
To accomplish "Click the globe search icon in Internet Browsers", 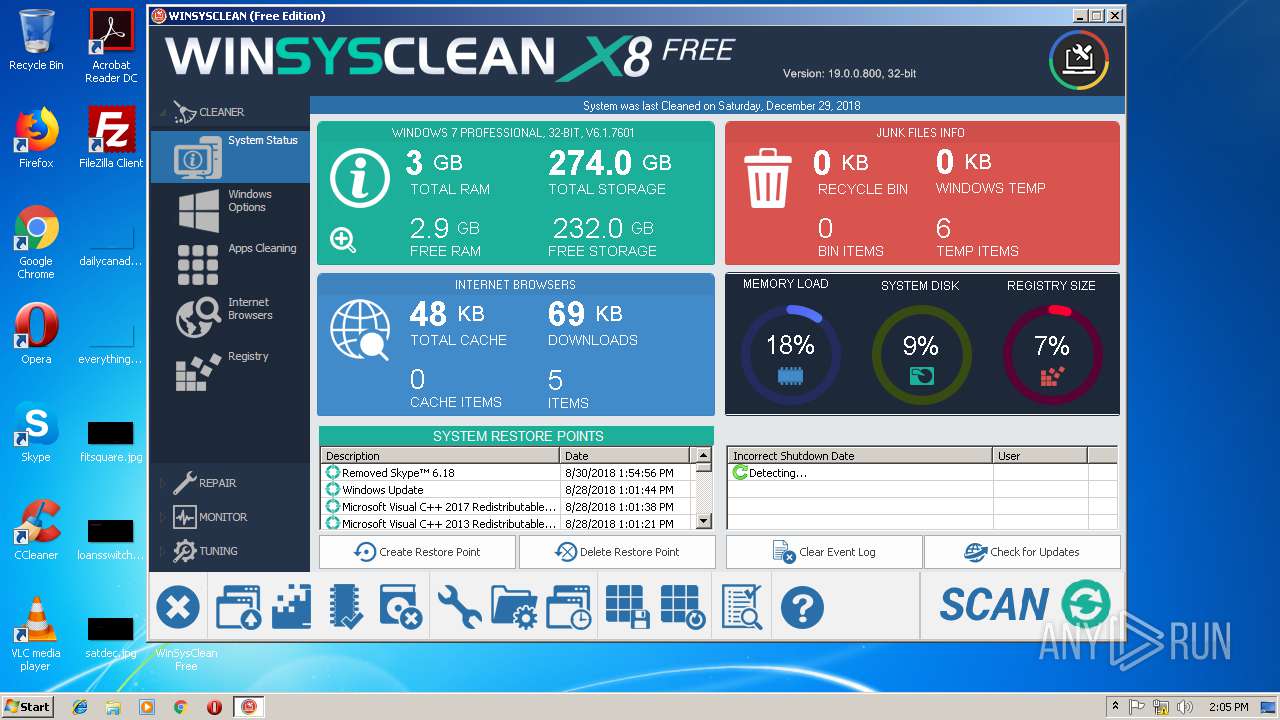I will [x=359, y=330].
